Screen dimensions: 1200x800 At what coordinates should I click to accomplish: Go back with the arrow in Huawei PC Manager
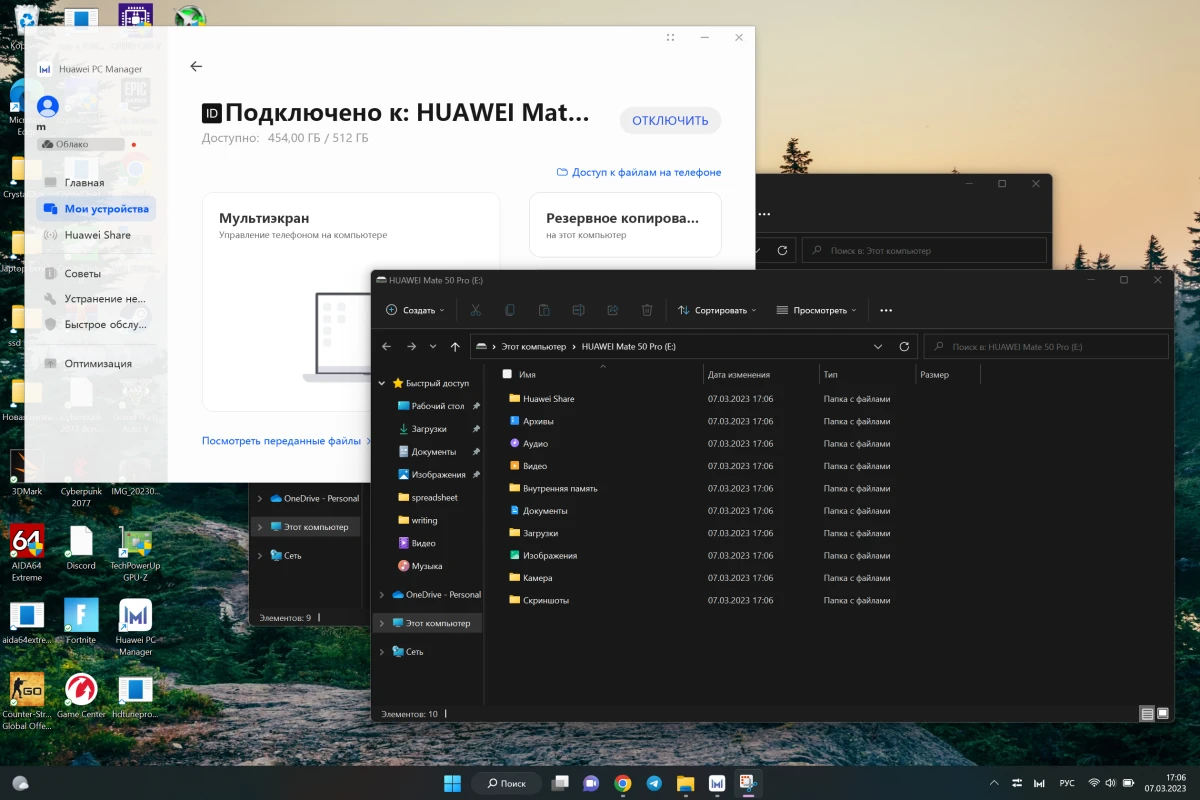tap(196, 67)
